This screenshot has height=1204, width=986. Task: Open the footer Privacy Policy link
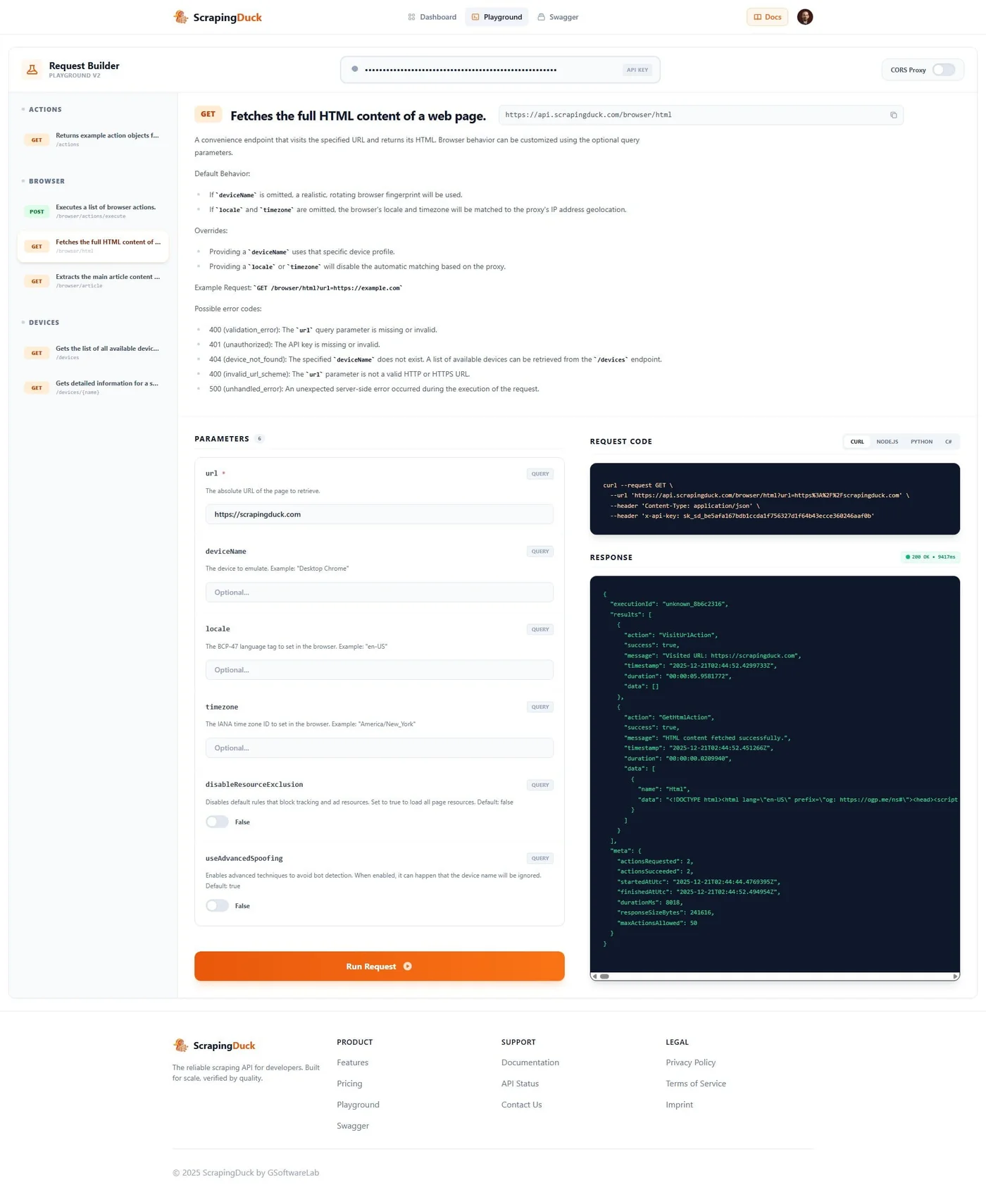(690, 1062)
